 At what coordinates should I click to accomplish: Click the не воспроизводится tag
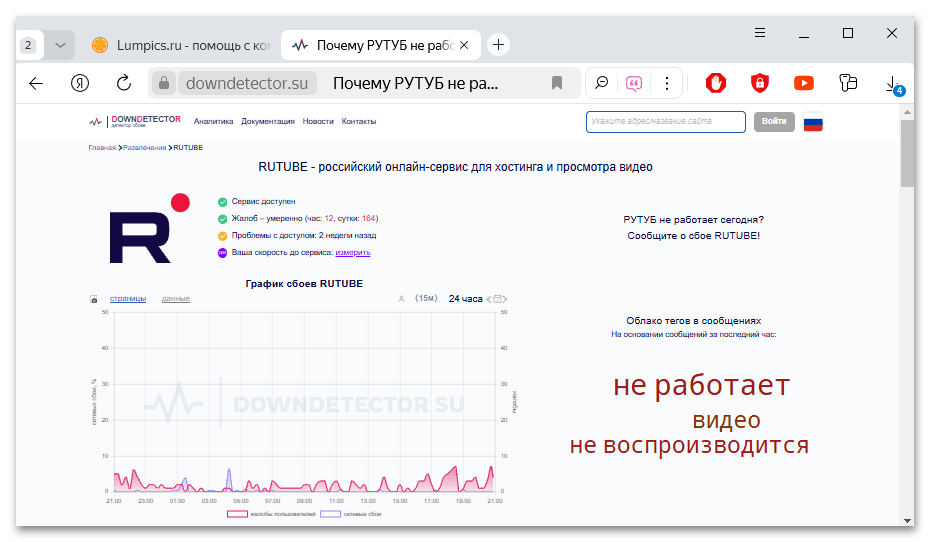point(689,445)
